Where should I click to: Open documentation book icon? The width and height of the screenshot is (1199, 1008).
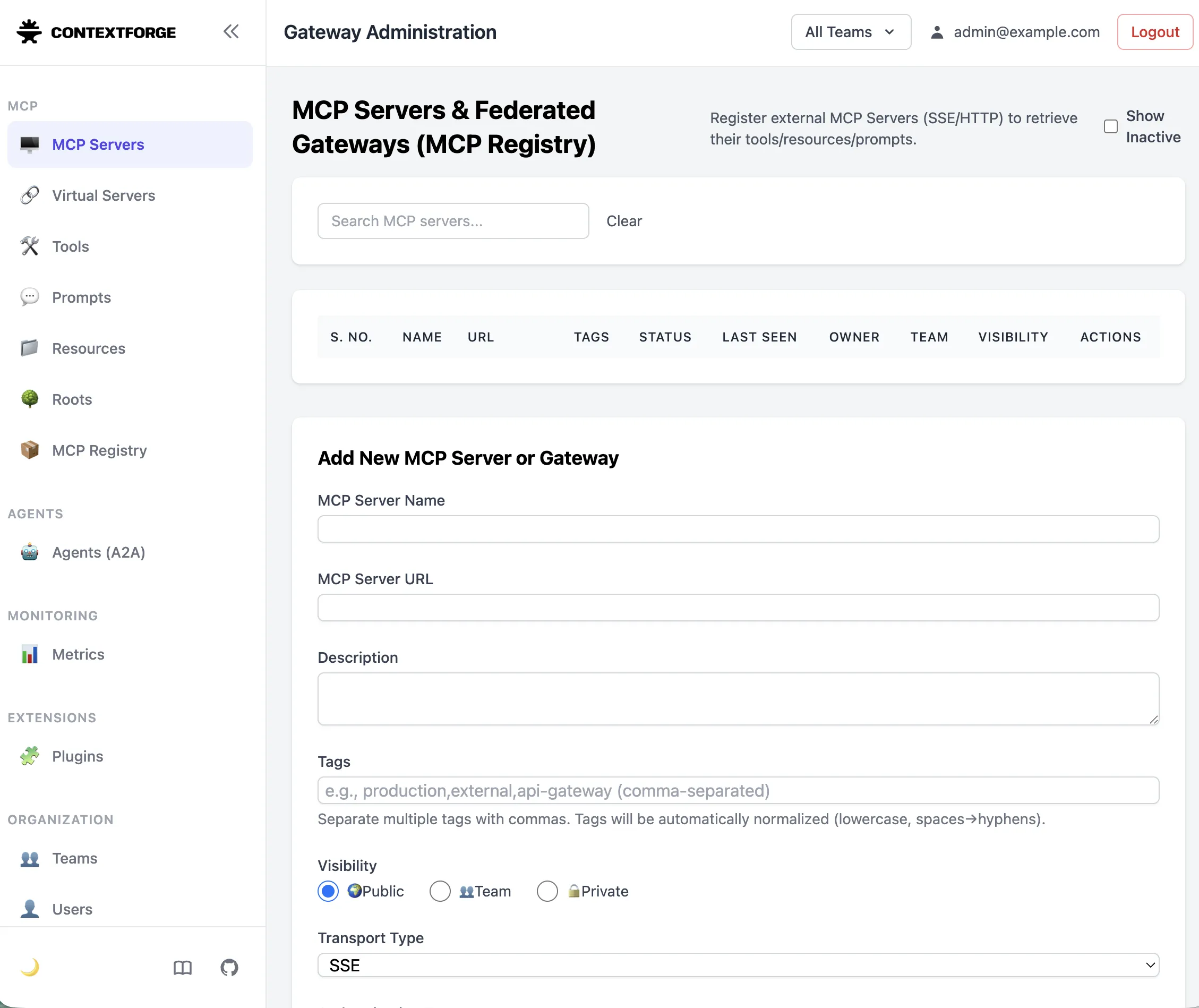(182, 968)
